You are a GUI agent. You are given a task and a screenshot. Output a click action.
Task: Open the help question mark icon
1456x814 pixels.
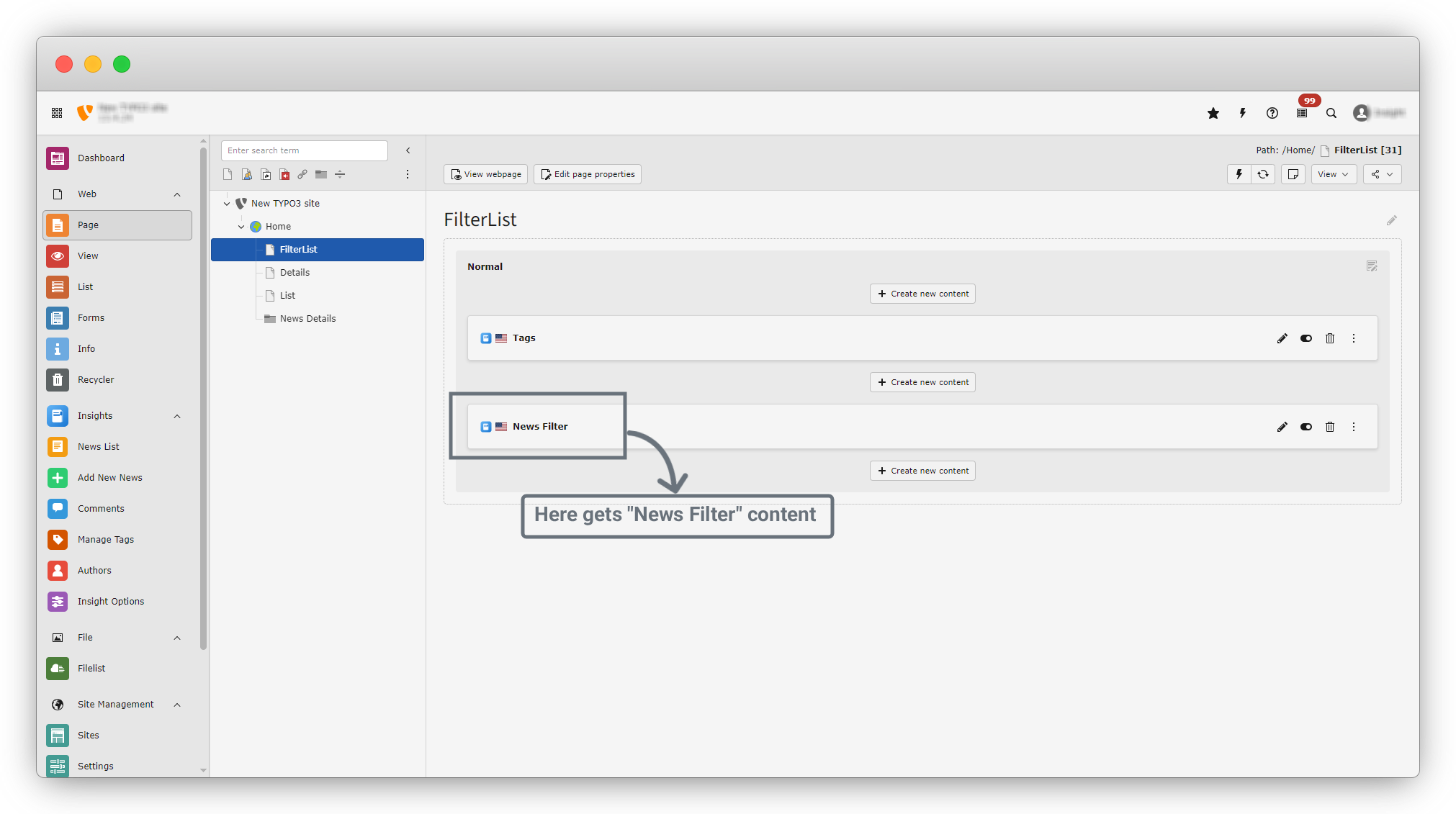click(1272, 113)
